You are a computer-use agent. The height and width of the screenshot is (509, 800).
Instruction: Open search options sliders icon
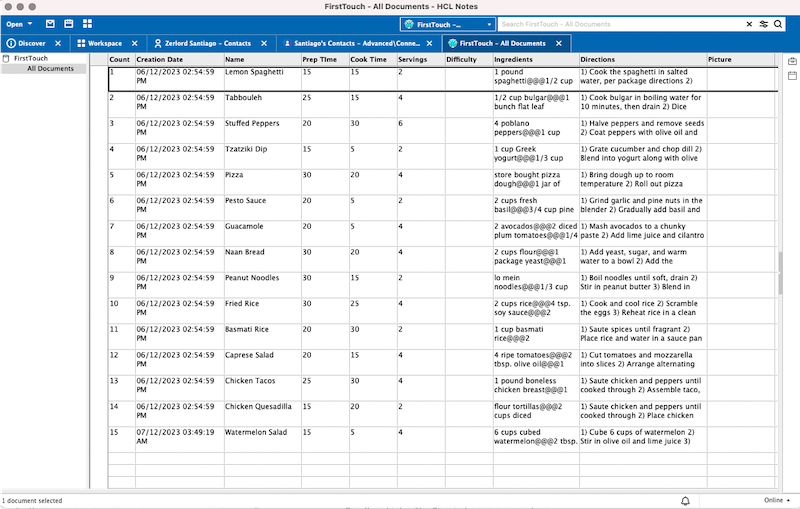point(763,24)
